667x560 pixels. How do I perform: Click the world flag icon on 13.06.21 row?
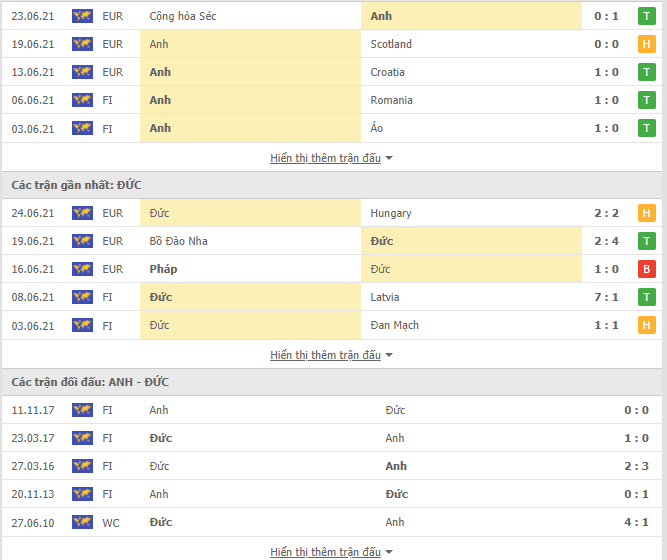(x=82, y=72)
